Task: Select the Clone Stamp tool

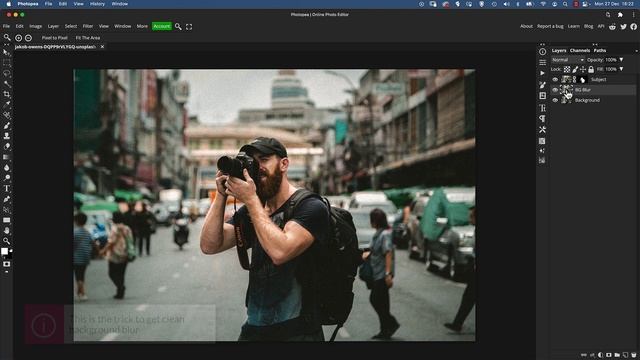Action: click(x=6, y=136)
